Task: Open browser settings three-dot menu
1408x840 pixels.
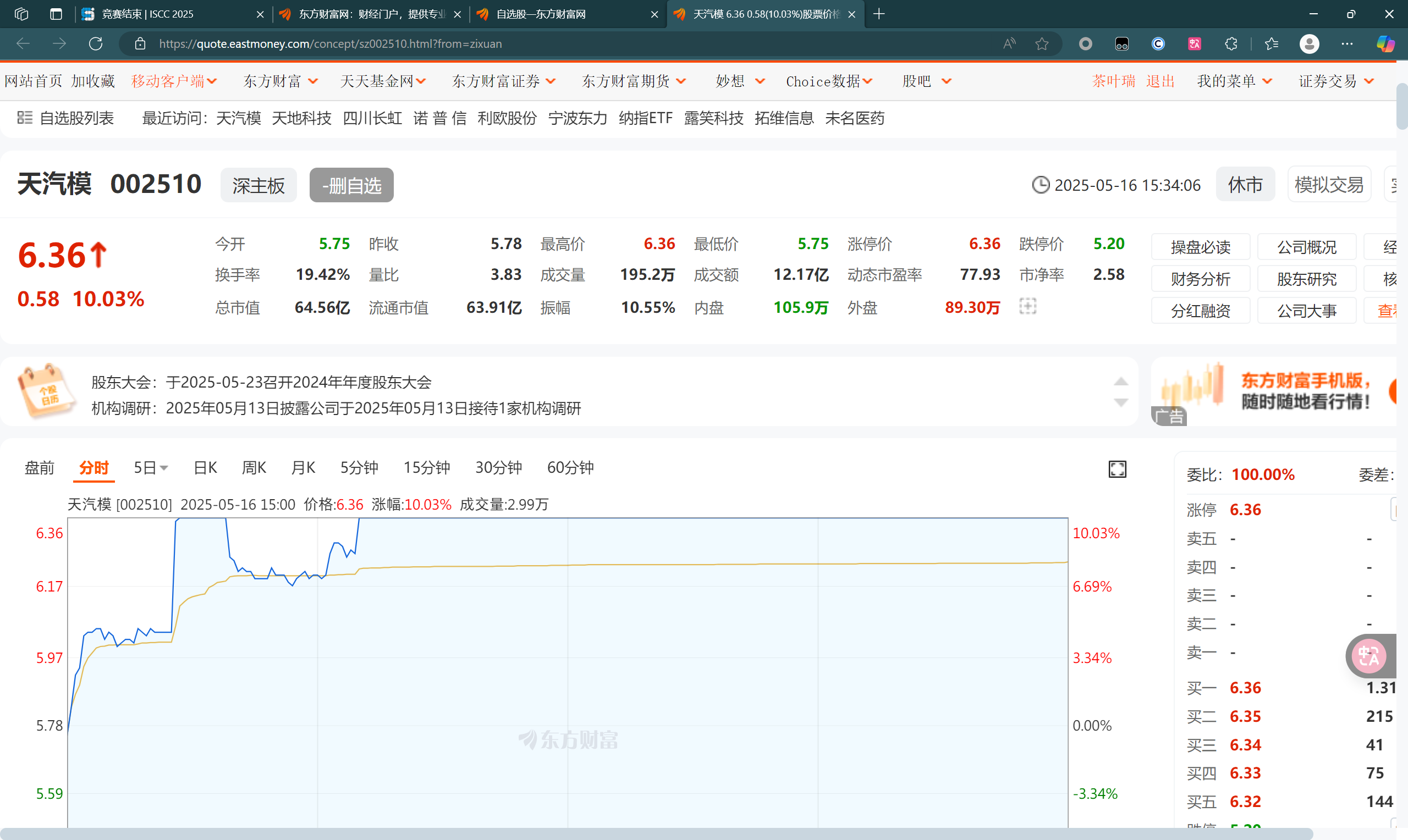Action: point(1347,43)
